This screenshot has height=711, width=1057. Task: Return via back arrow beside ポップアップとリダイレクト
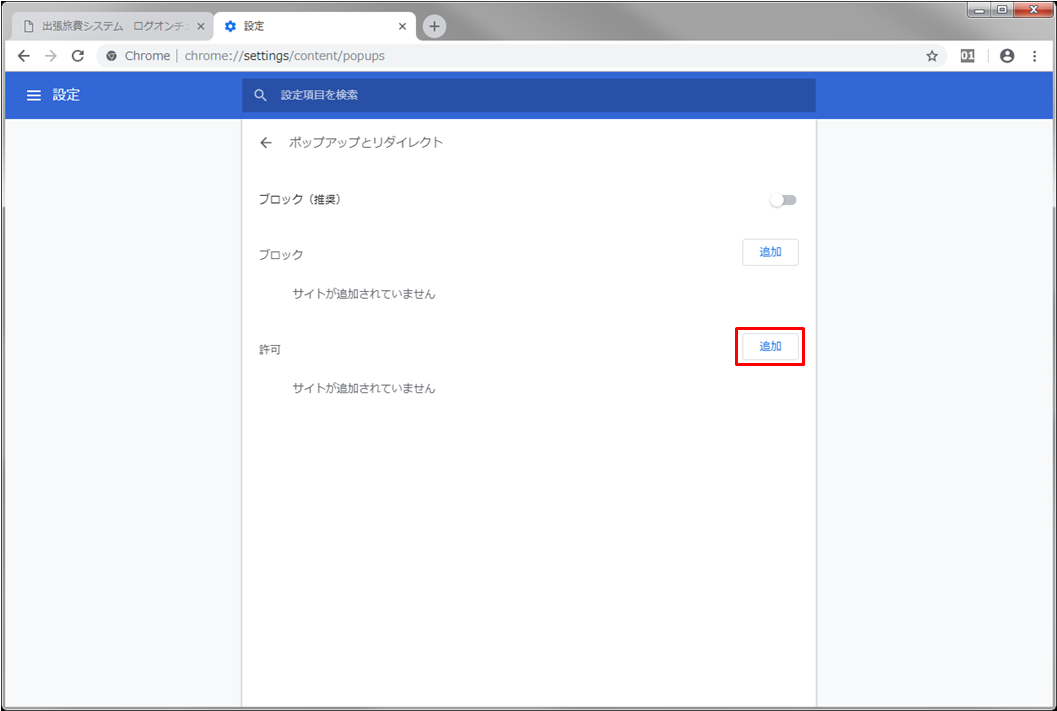266,142
